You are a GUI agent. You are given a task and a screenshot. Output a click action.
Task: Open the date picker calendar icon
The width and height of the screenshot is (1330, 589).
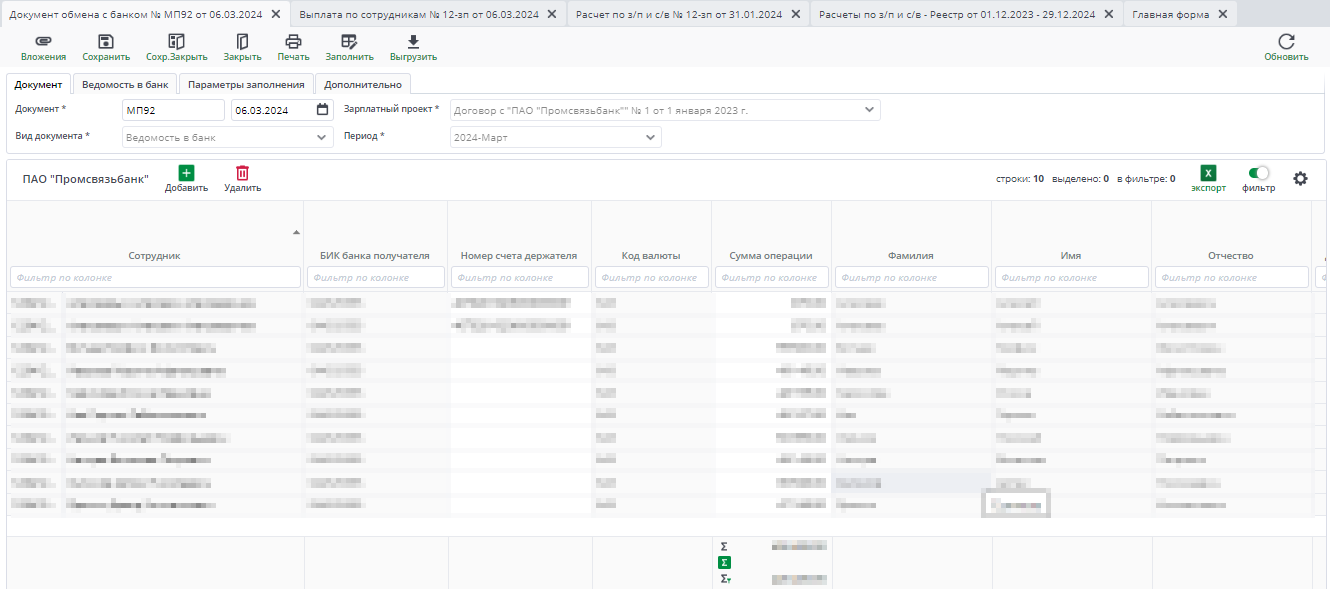pos(322,110)
